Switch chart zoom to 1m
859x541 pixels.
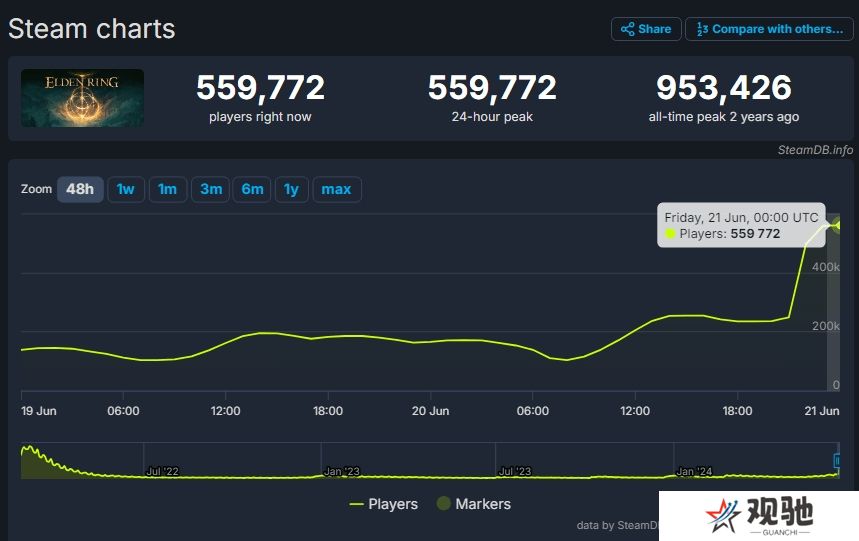coord(168,189)
